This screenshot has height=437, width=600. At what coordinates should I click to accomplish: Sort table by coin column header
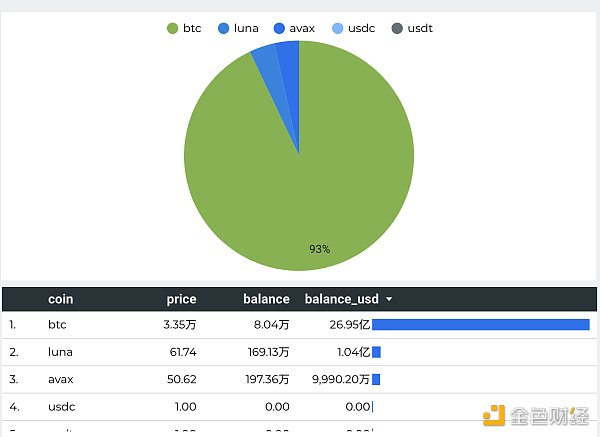pyautogui.click(x=60, y=299)
